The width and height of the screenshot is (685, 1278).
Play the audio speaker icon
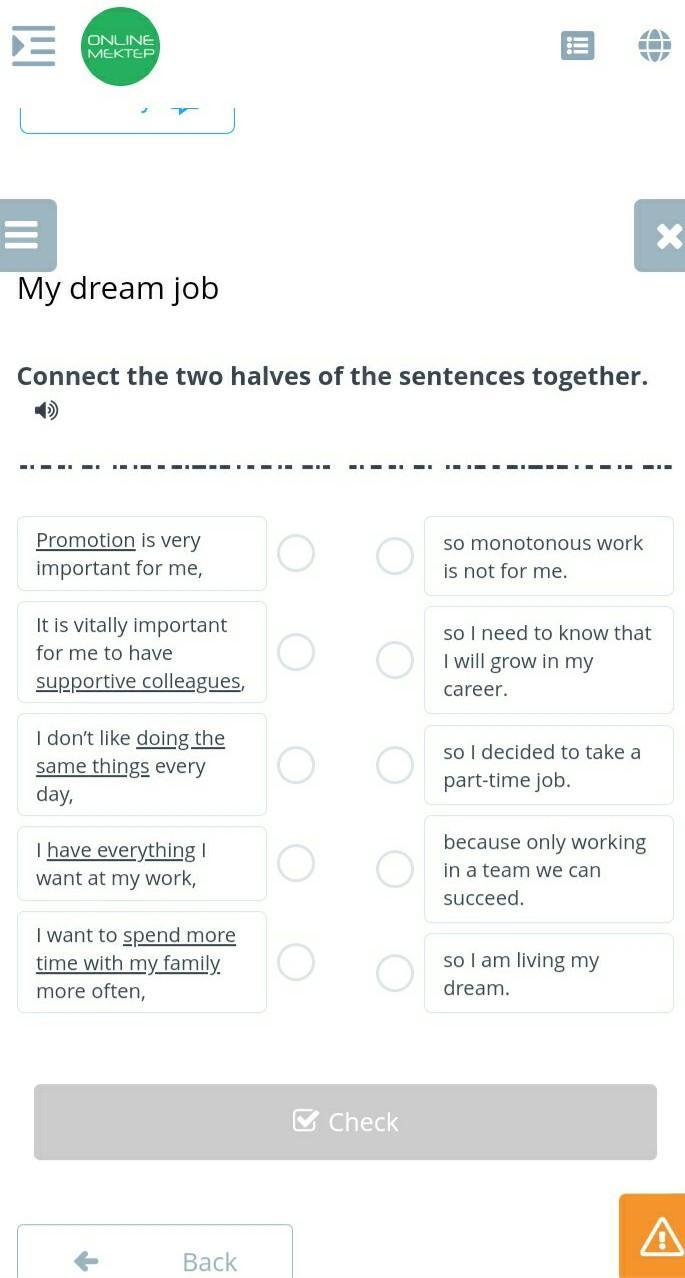(46, 410)
